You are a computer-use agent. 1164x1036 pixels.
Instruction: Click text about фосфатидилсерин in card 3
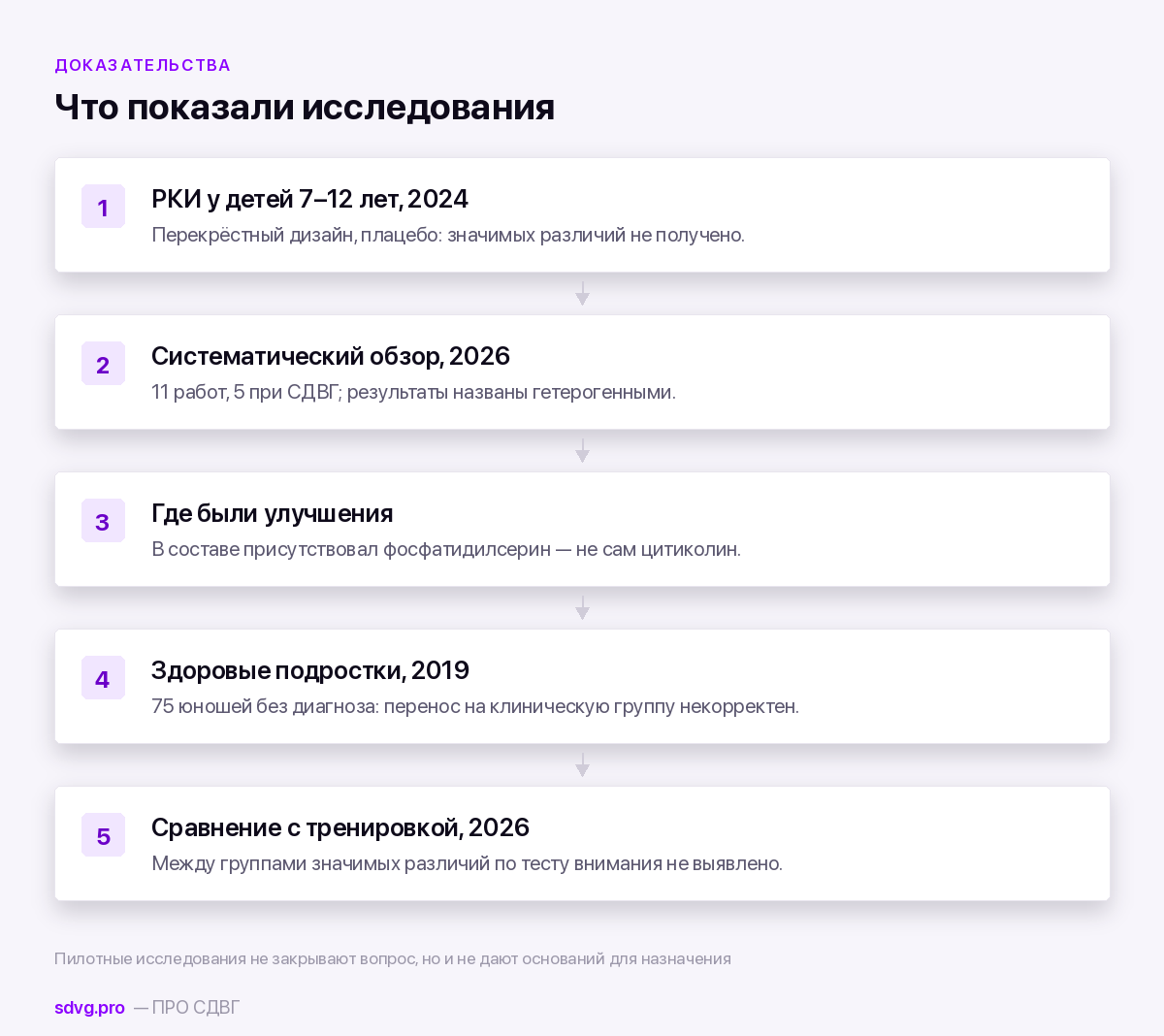[x=446, y=549]
